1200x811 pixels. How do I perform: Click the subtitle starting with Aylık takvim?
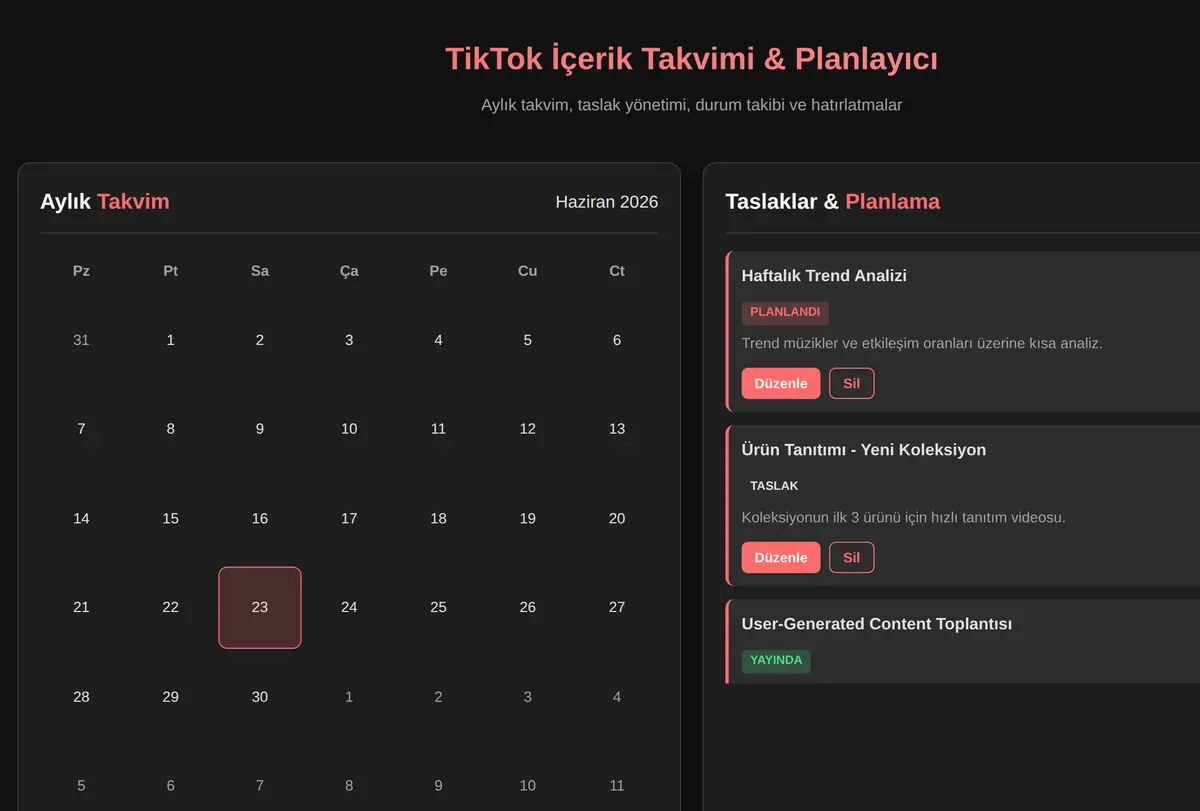(x=692, y=105)
